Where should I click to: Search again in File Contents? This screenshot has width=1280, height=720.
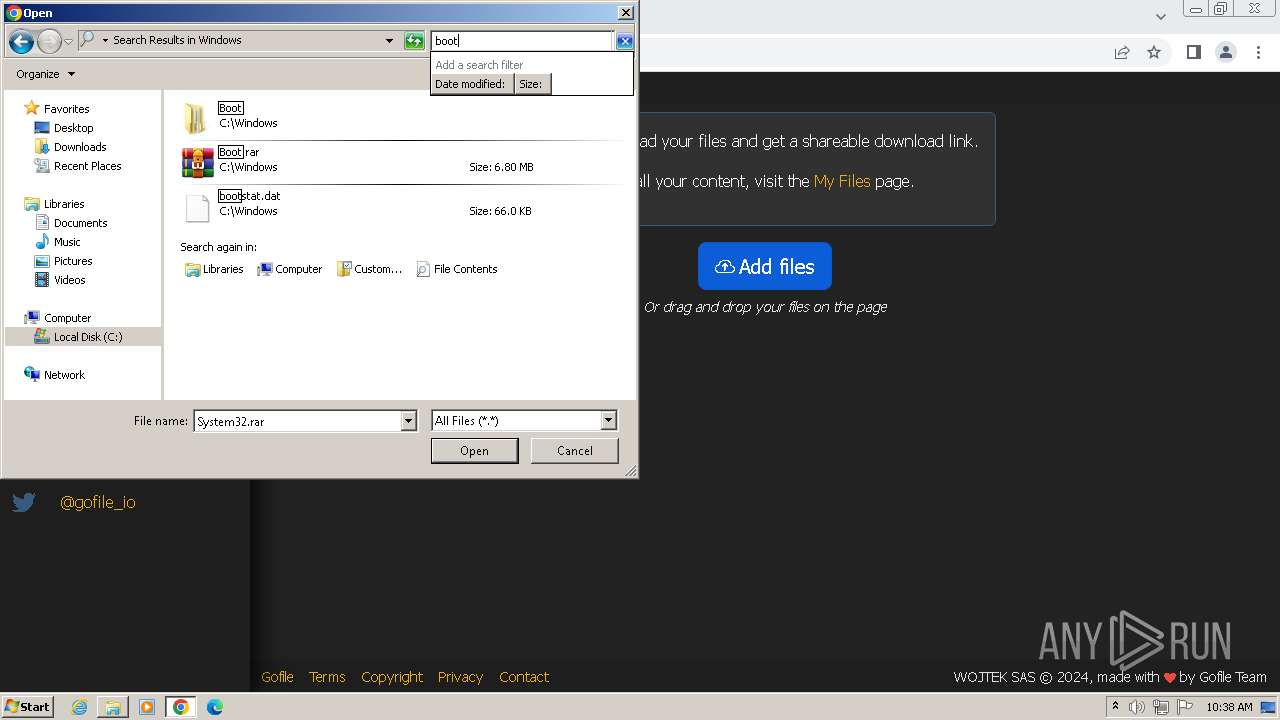456,269
